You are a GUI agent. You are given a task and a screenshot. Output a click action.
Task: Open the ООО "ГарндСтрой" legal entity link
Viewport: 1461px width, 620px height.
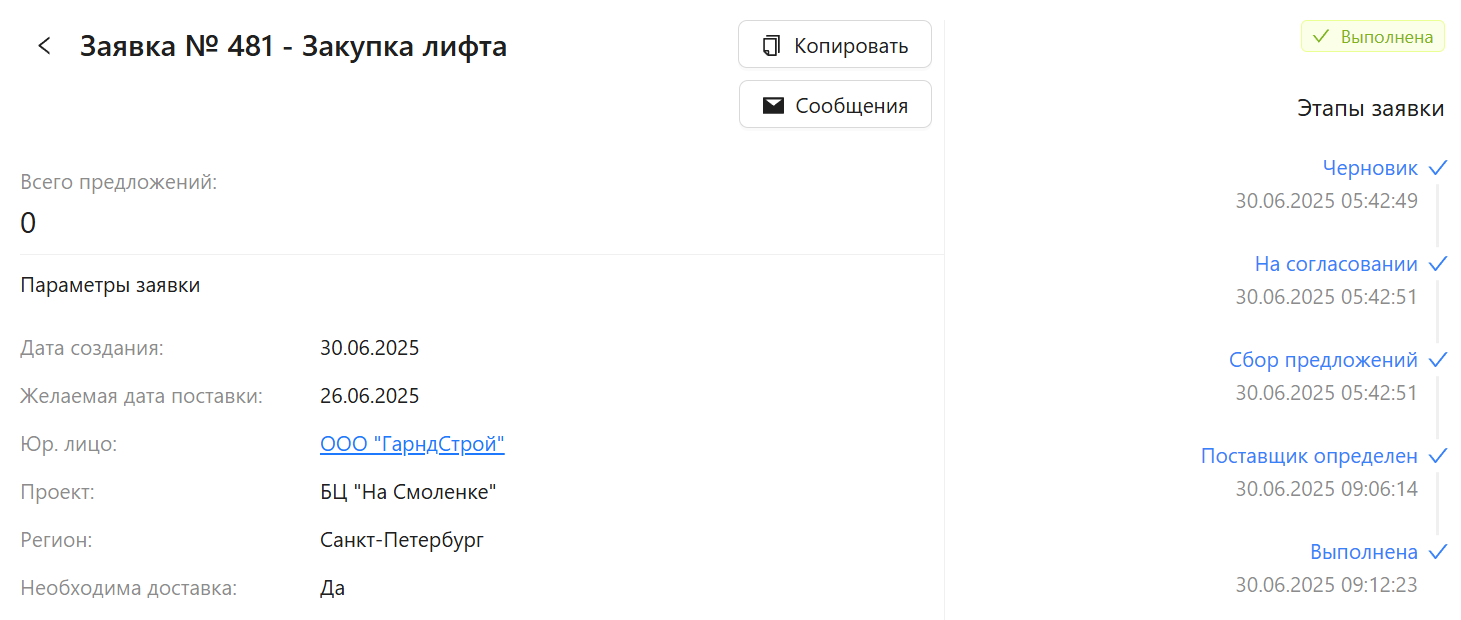point(412,444)
